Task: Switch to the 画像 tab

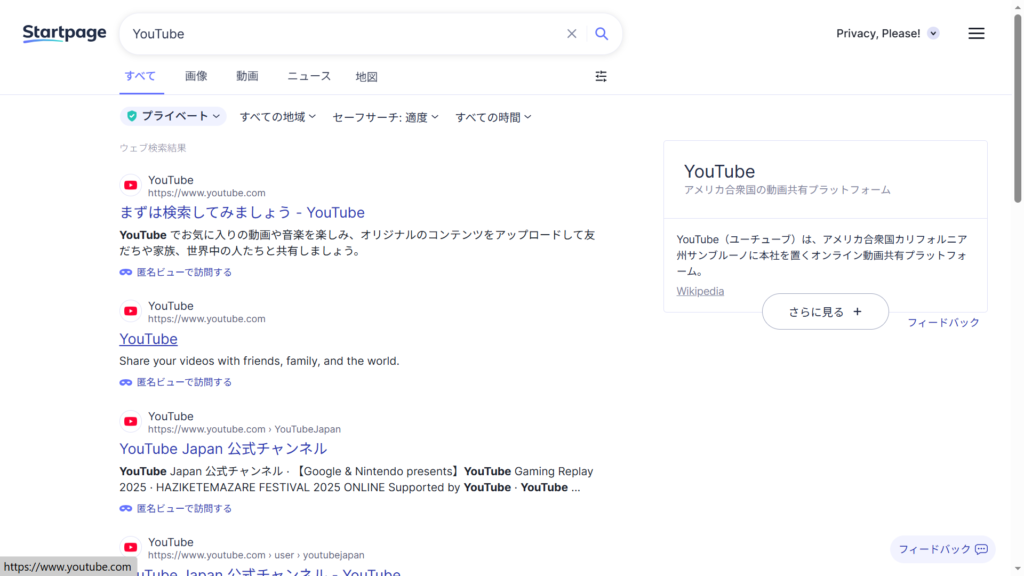Action: 196,76
